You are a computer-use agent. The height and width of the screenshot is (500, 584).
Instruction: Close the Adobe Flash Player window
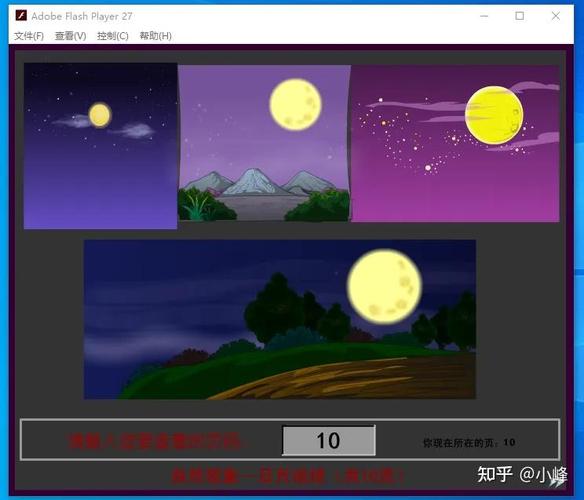555,16
